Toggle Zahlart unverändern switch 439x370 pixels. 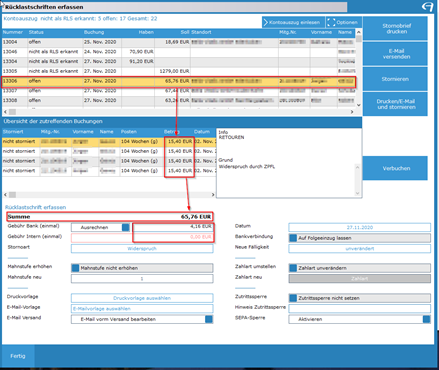pyautogui.click(x=293, y=268)
